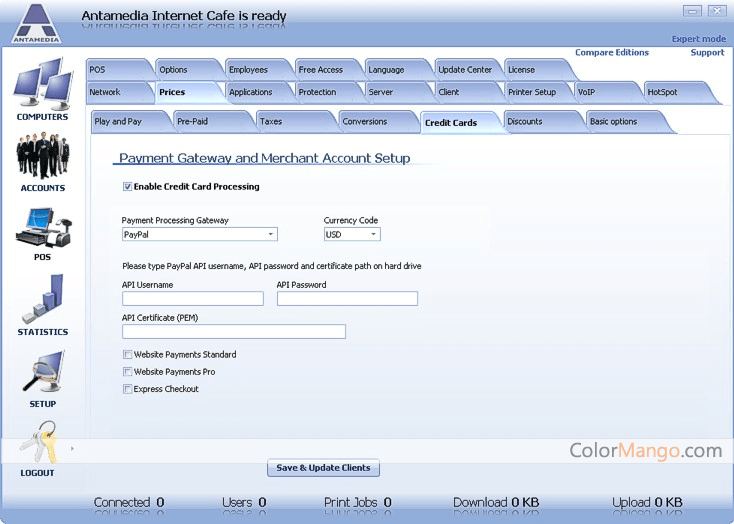
Task: Focus the API Username text field
Action: [193, 299]
